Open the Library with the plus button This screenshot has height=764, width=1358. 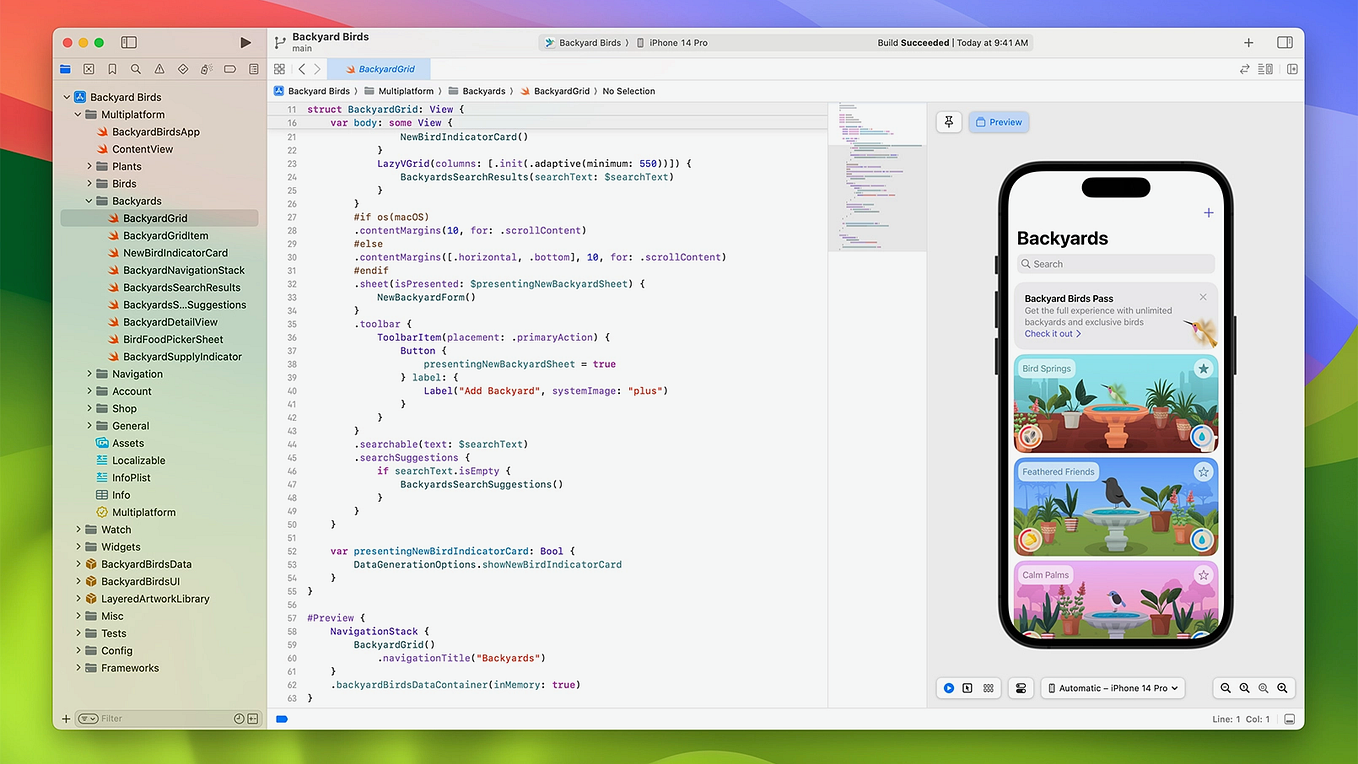point(1247,43)
